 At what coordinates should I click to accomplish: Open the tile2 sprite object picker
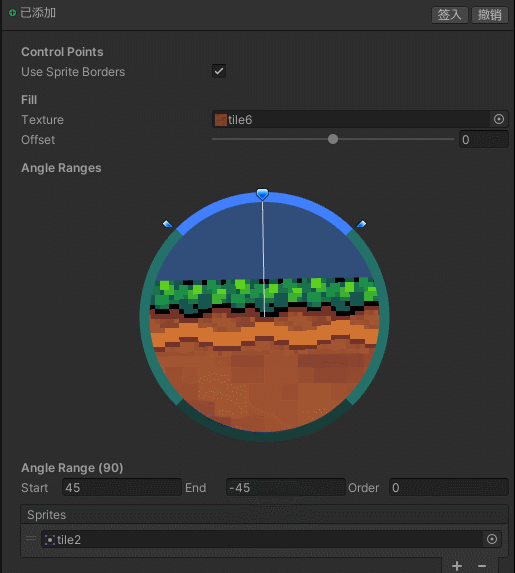(x=492, y=539)
